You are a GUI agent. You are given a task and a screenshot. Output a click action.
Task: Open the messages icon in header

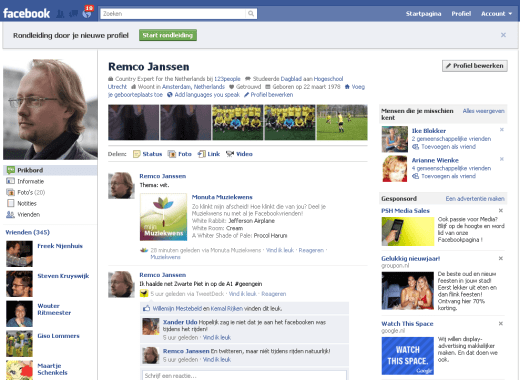(x=73, y=14)
